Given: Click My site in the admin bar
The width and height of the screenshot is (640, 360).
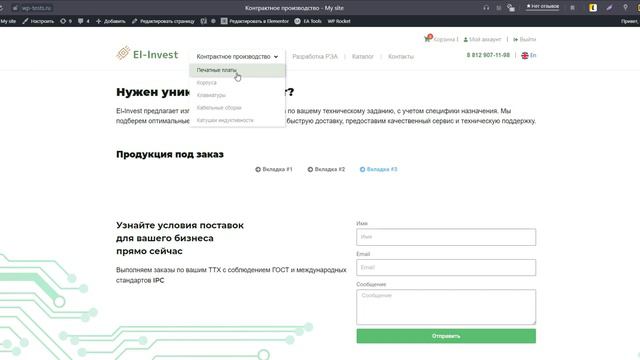Looking at the screenshot, I should [8, 21].
